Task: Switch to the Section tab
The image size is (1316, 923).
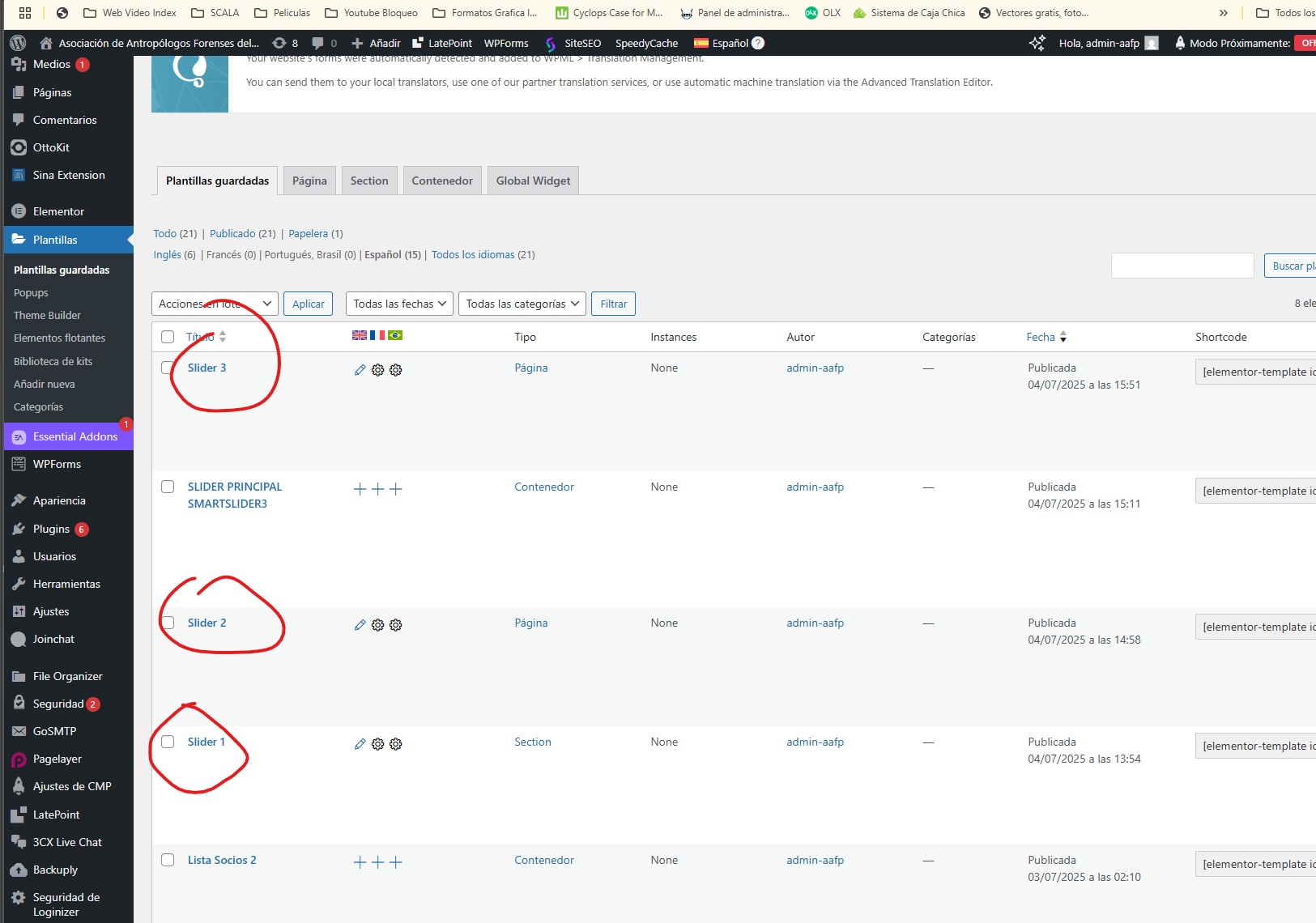Action: 369,181
